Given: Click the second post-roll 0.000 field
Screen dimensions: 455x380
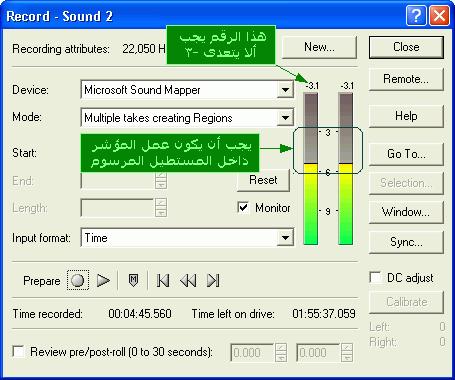Looking at the screenshot, I should pyautogui.click(x=318, y=352).
